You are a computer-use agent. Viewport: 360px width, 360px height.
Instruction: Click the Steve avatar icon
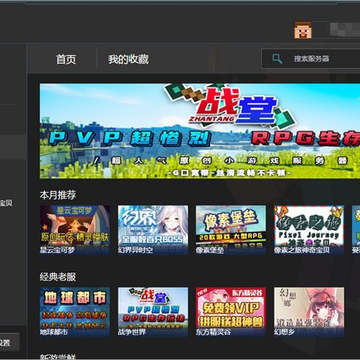point(303,30)
